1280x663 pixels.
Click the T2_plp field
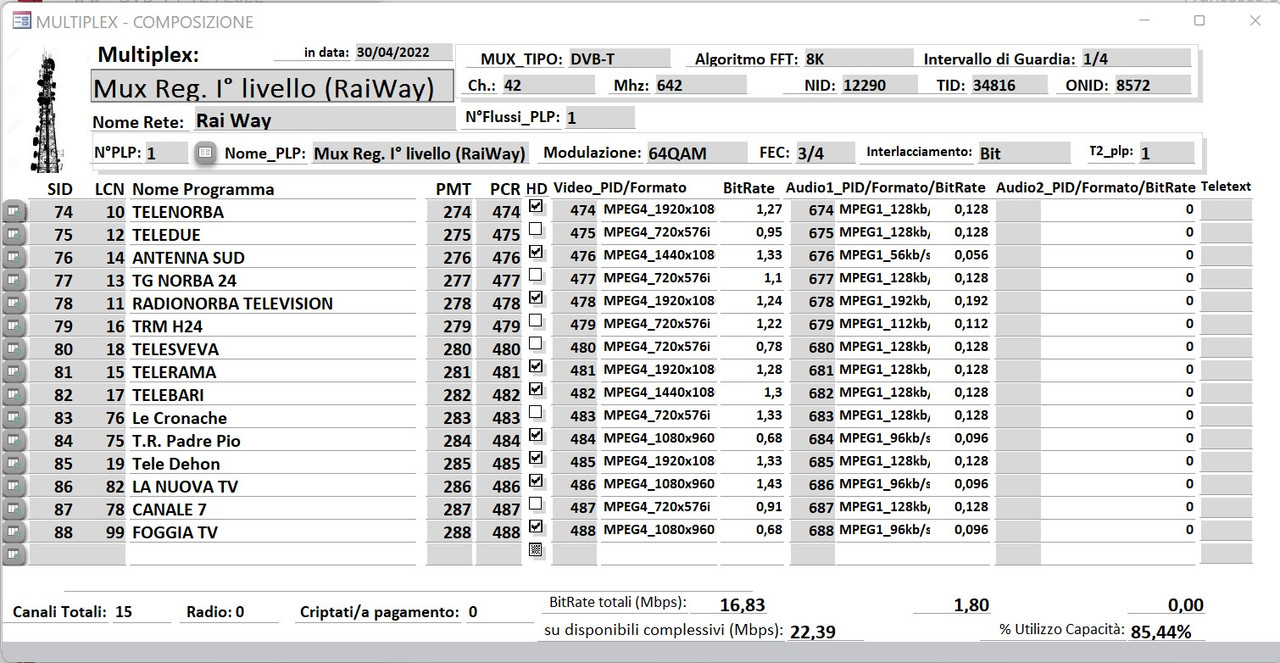click(x=1167, y=153)
